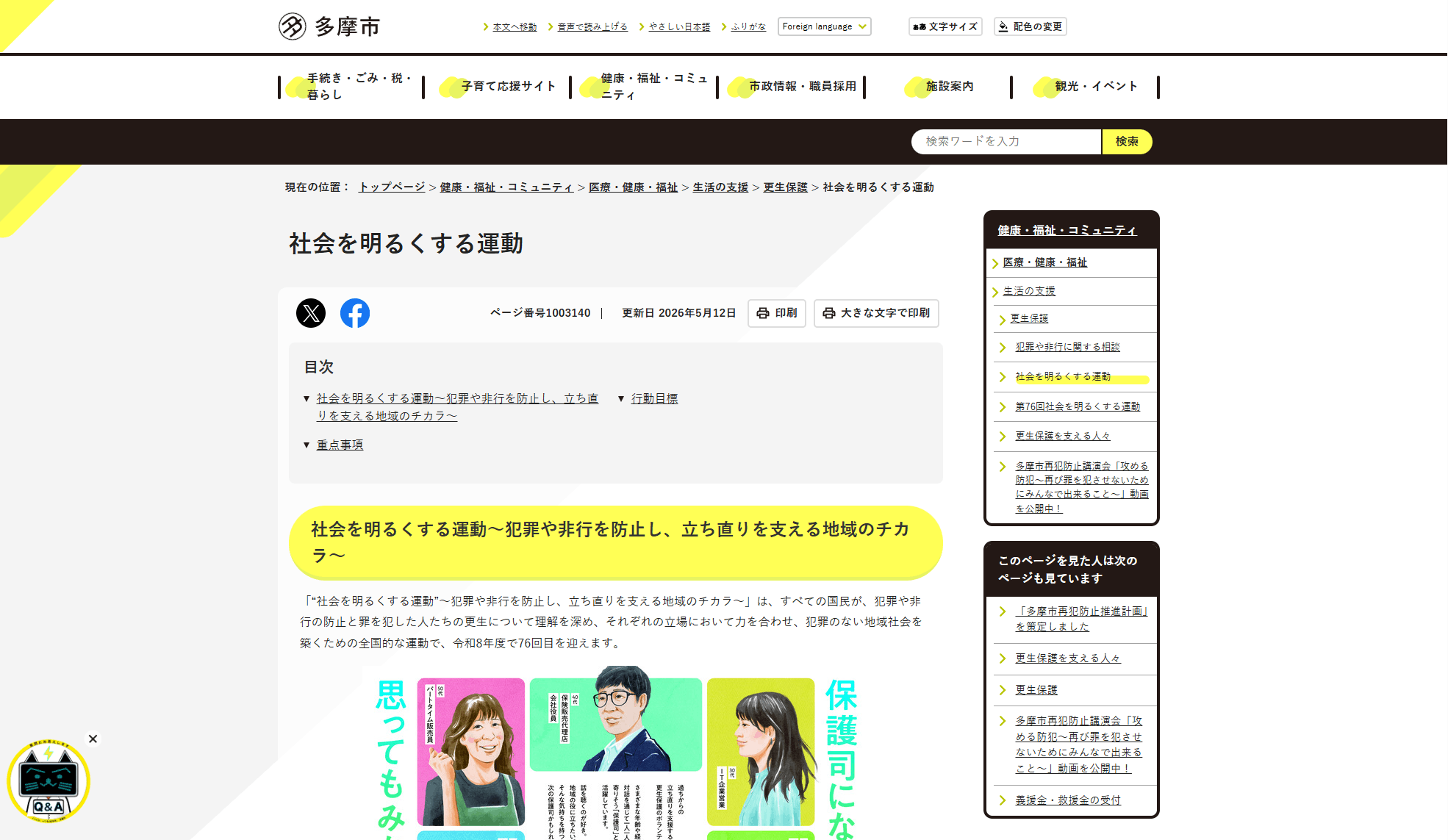The height and width of the screenshot is (840, 1448).
Task: Jump to 重点事項 in table of contents
Action: pyautogui.click(x=340, y=445)
